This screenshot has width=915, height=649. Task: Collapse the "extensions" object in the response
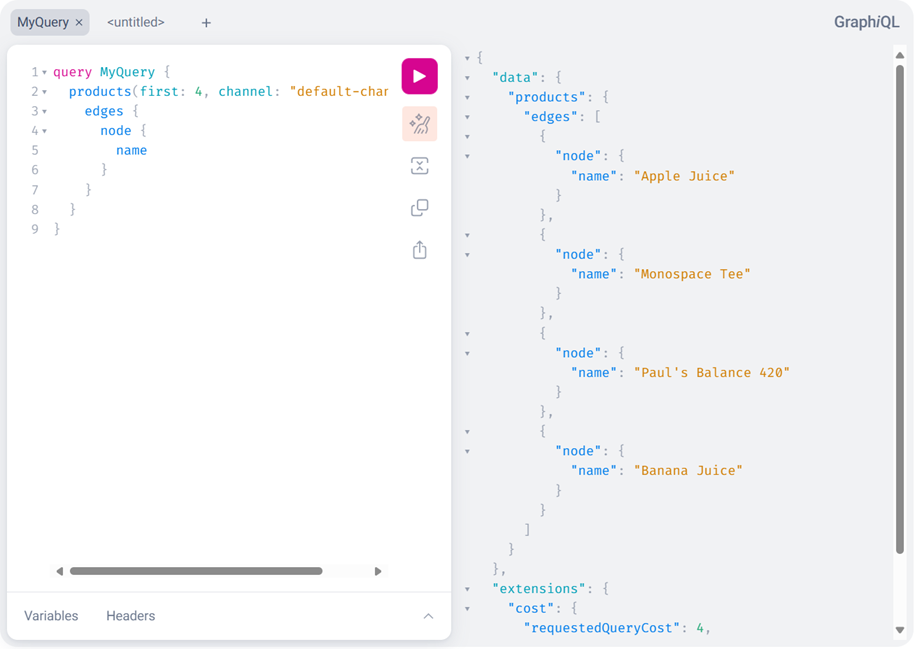point(467,589)
